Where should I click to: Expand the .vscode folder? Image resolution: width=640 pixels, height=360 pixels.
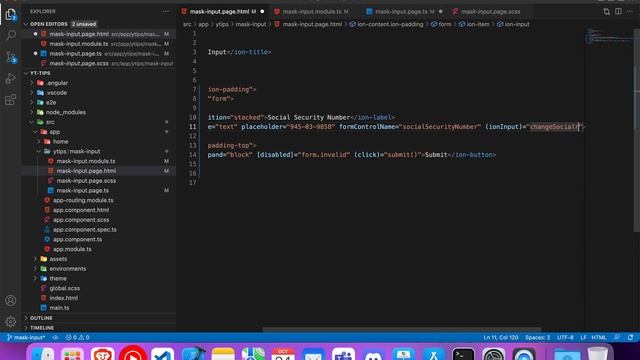pyautogui.click(x=56, y=93)
